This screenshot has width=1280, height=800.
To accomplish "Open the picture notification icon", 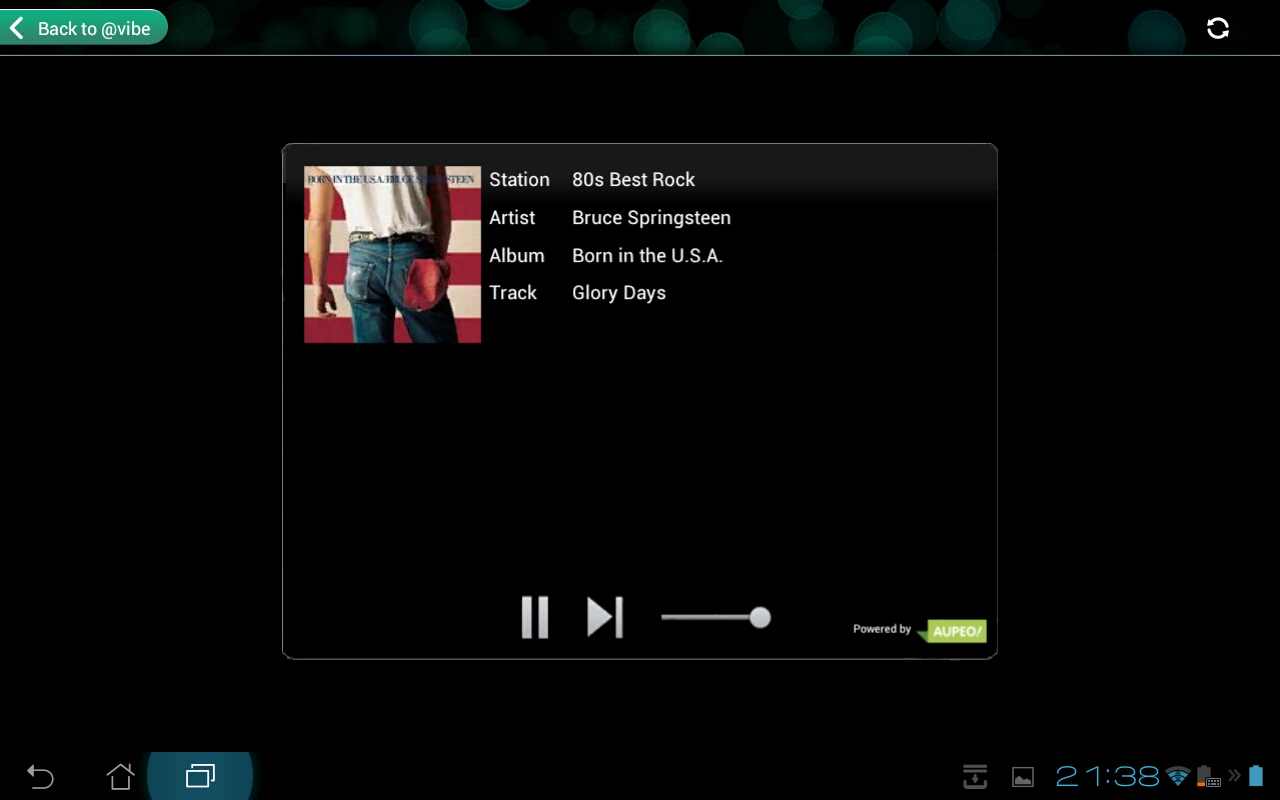I will point(1023,777).
